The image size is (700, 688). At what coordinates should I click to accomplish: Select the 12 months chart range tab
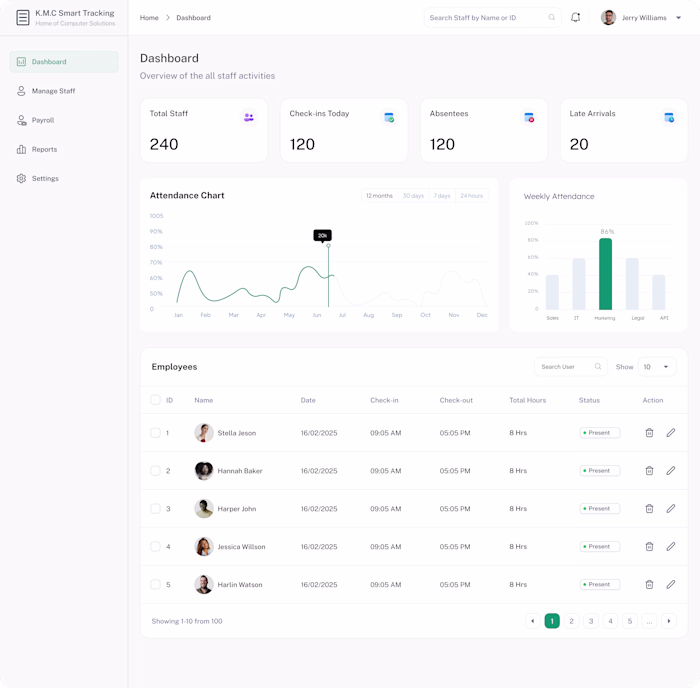379,196
